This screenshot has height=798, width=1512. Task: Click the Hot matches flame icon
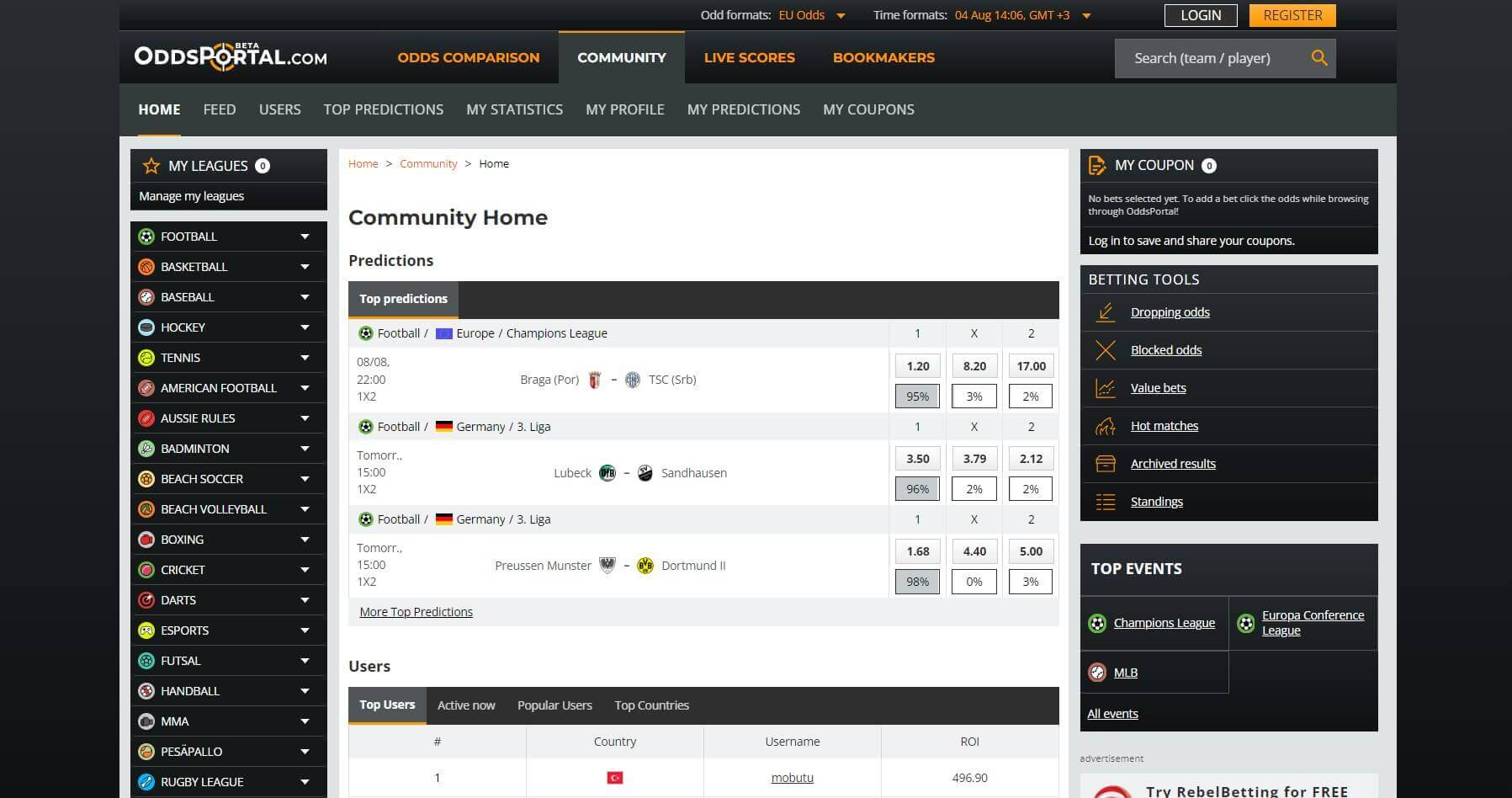1106,426
